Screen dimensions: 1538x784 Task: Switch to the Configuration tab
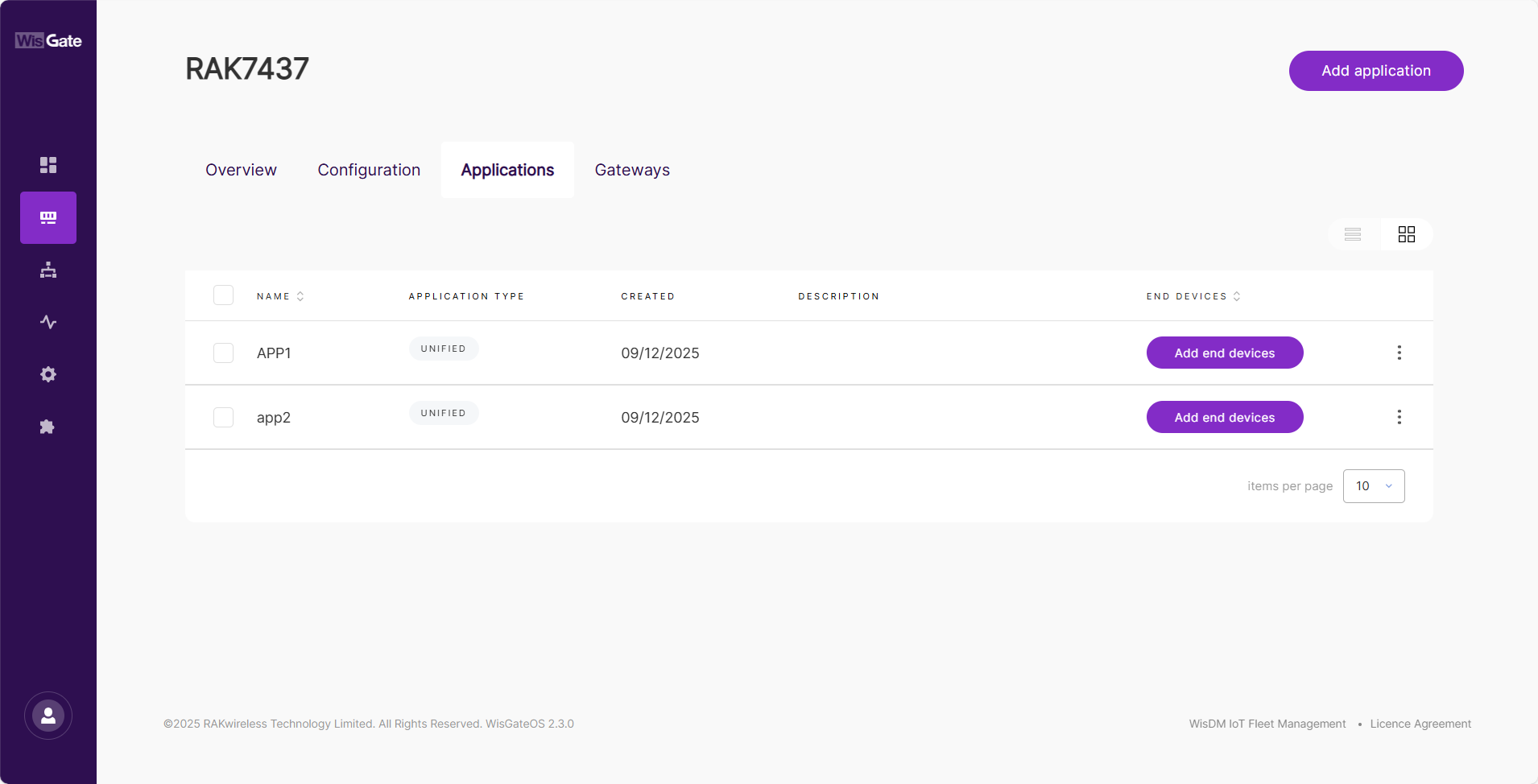(x=369, y=170)
